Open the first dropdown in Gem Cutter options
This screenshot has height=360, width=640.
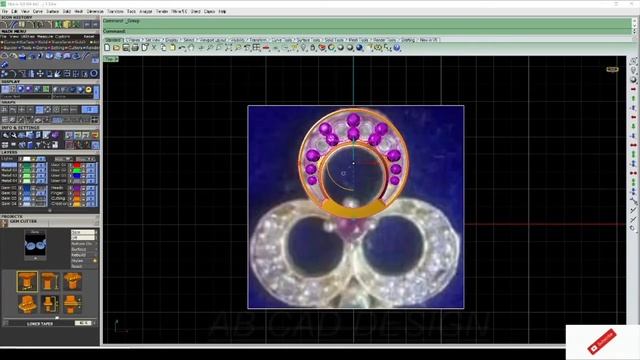(x=83, y=232)
